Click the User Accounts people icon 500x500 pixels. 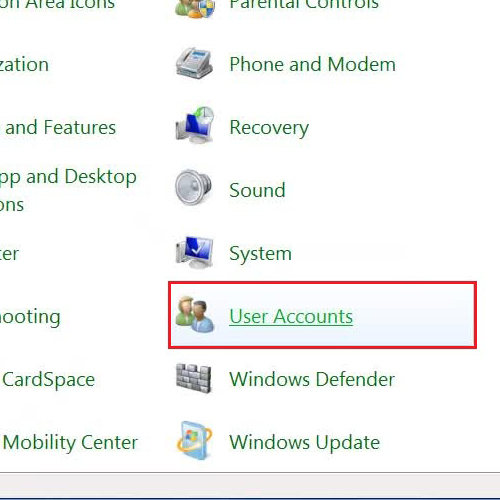point(195,315)
